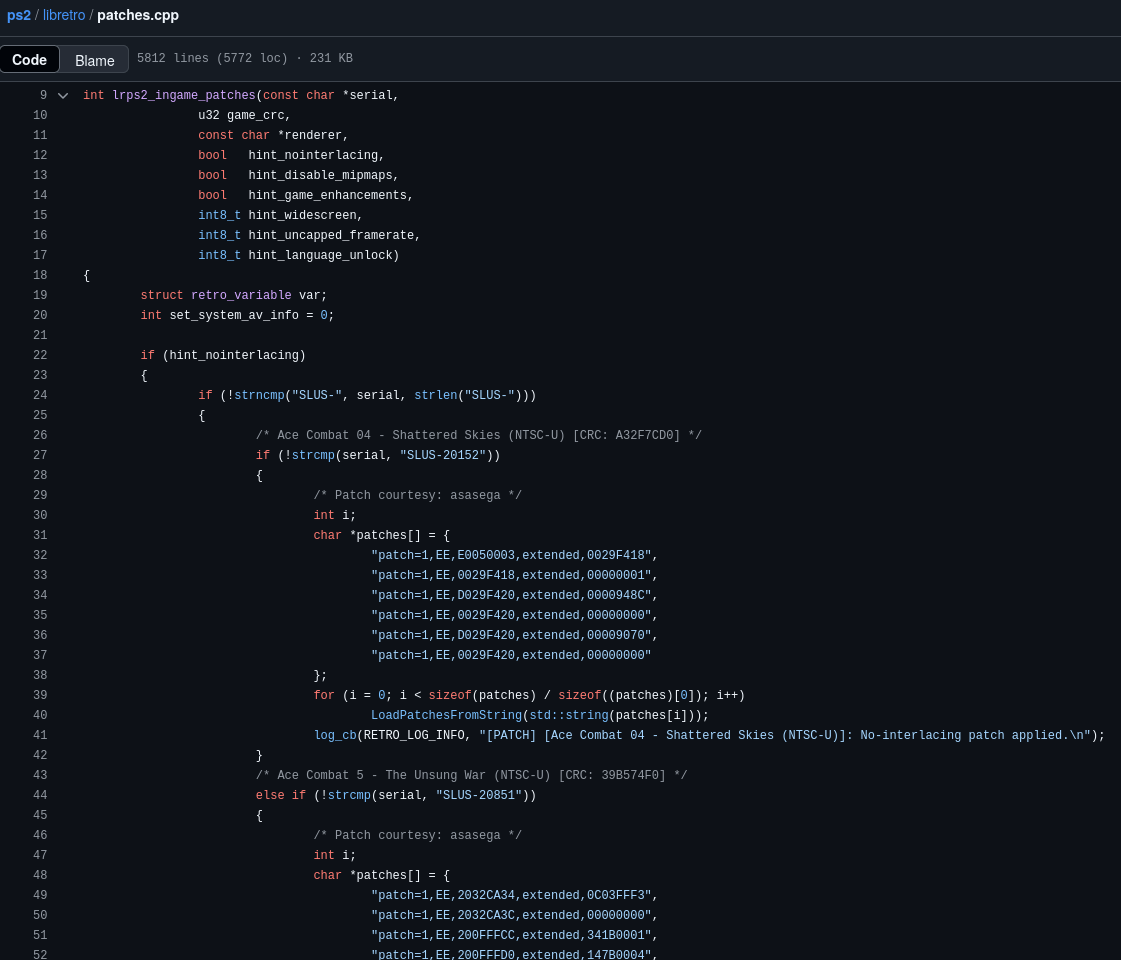
Task: Navigate to the libretro folder breadcrumb
Action: point(64,15)
